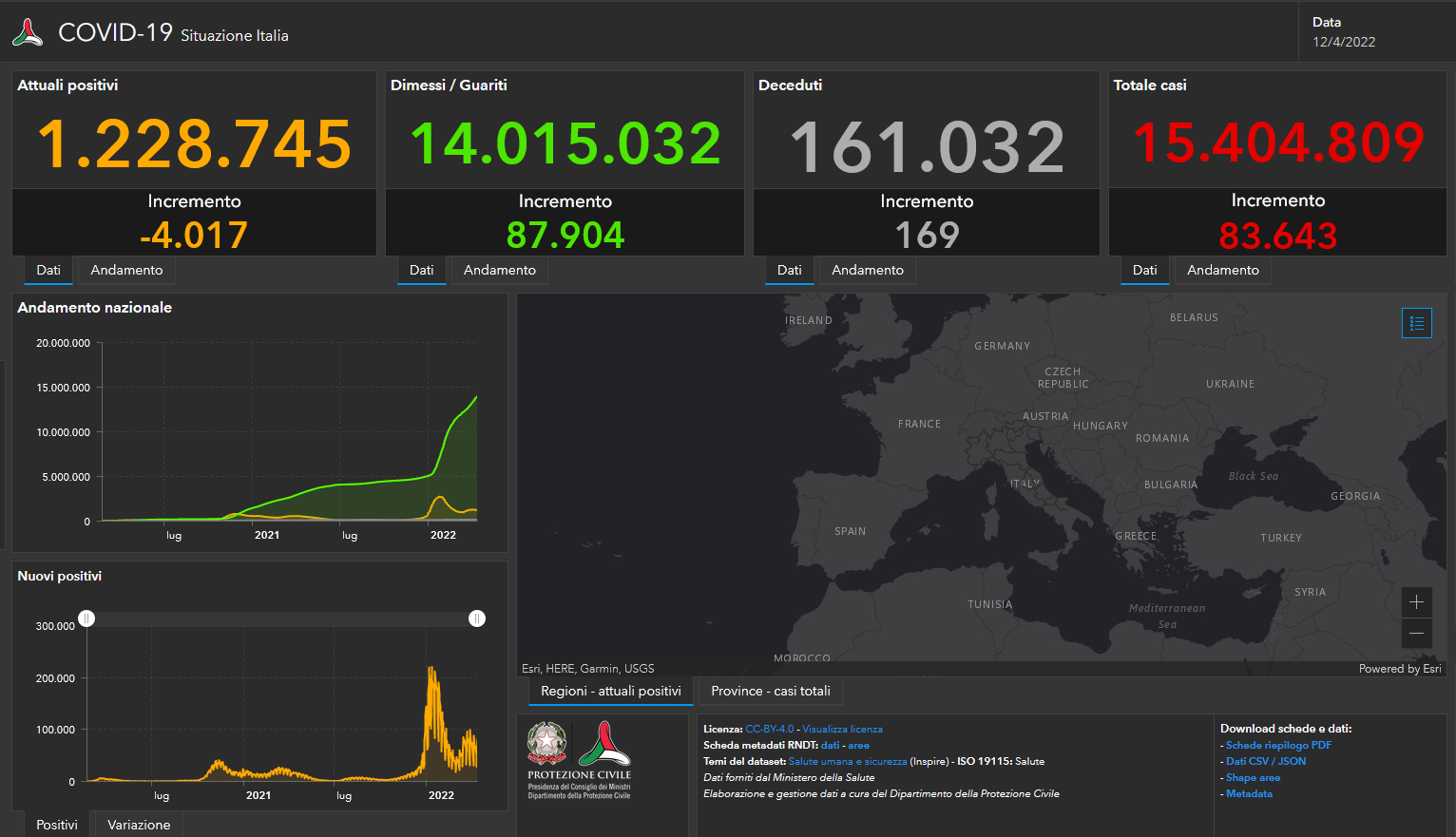This screenshot has width=1456, height=837.
Task: Switch to the Variazione tab below Nuovi positivi
Action: (137, 824)
